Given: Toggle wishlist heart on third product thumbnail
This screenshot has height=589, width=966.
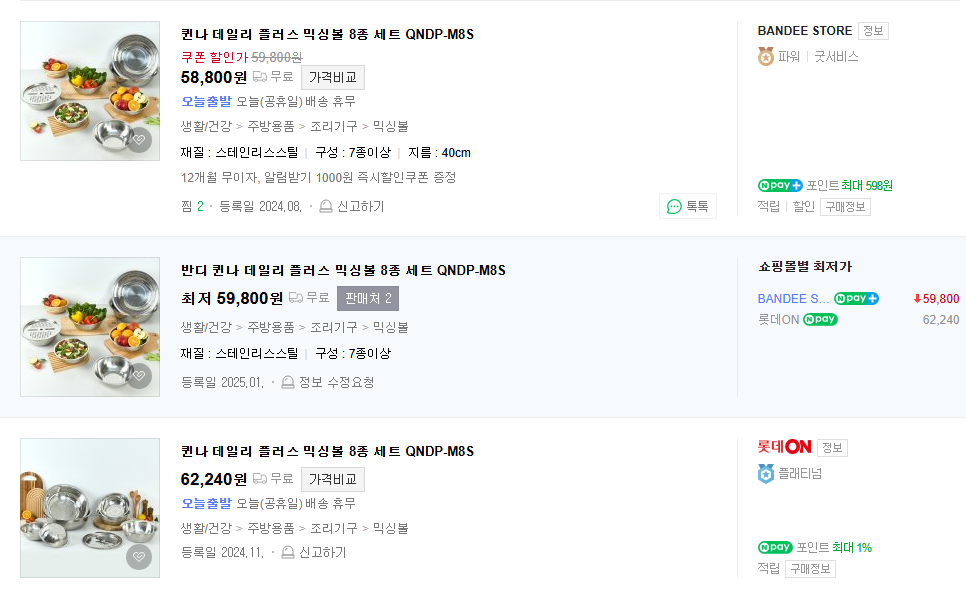Looking at the screenshot, I should click(139, 557).
